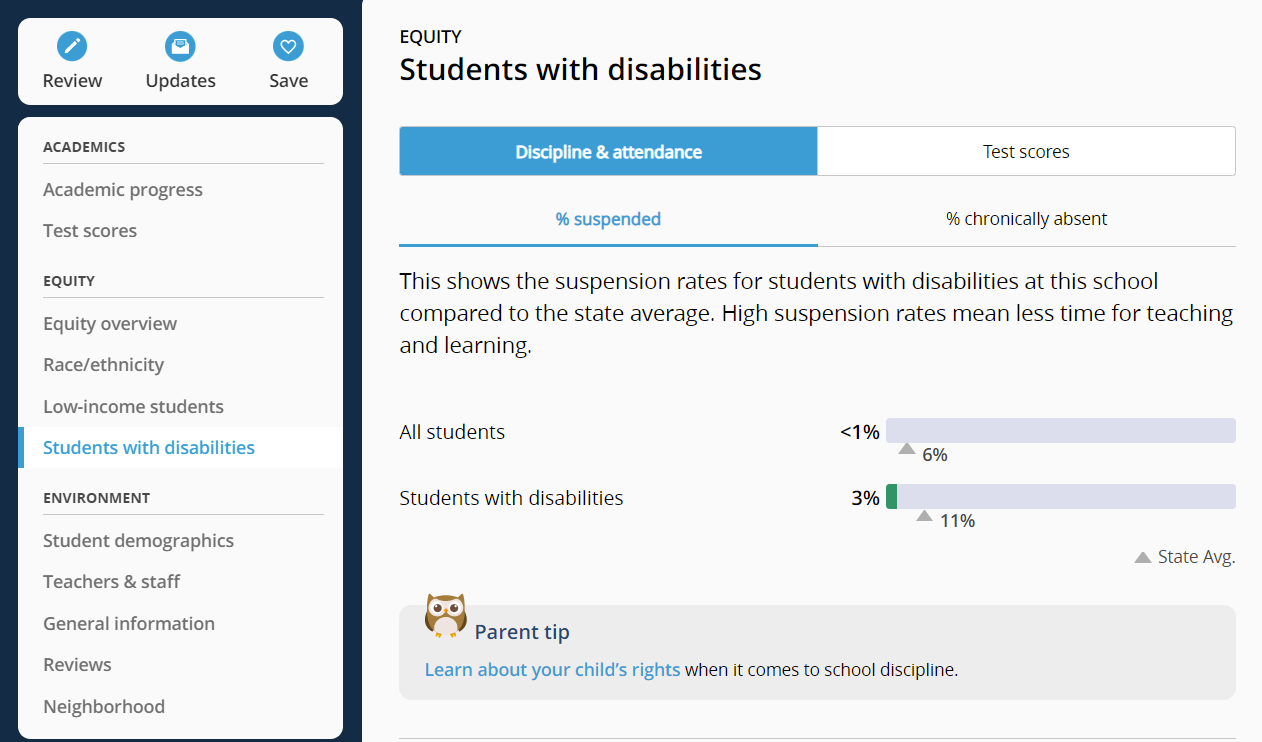The height and width of the screenshot is (742, 1262).
Task: Open Learn about your child's rights link
Action: [x=552, y=669]
